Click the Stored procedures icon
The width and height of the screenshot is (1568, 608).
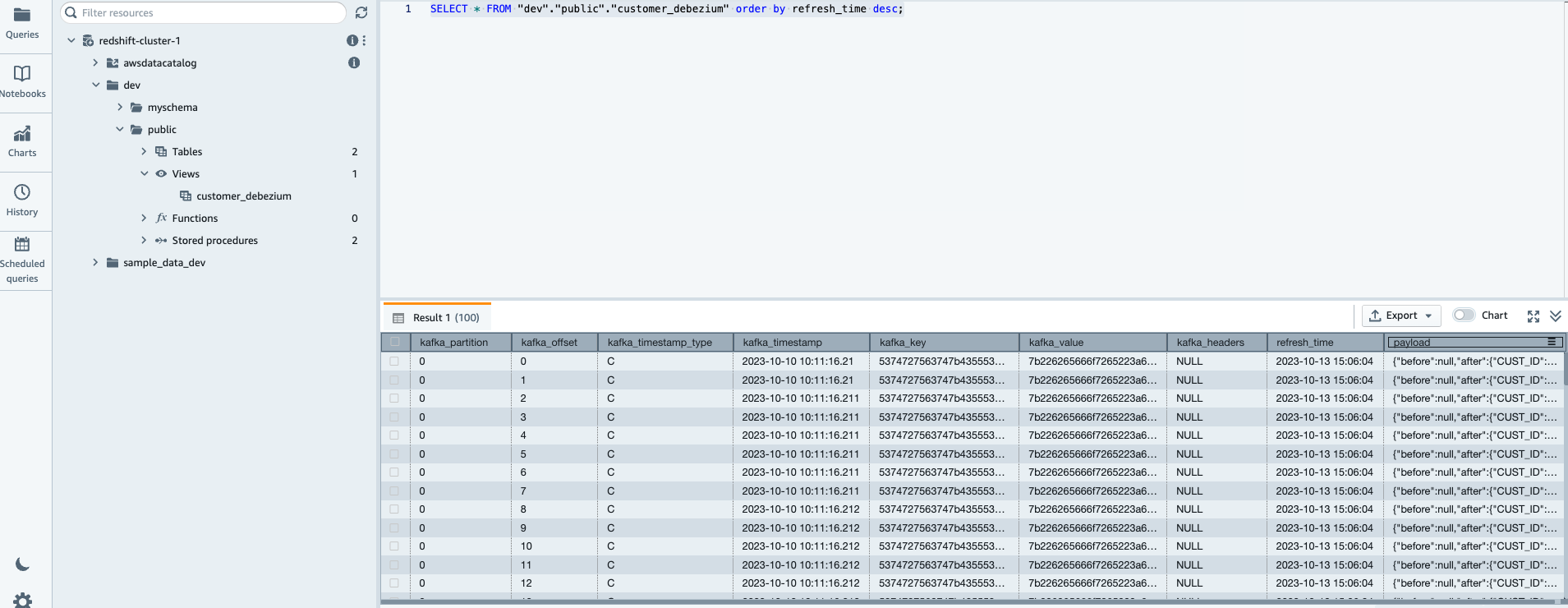click(161, 240)
